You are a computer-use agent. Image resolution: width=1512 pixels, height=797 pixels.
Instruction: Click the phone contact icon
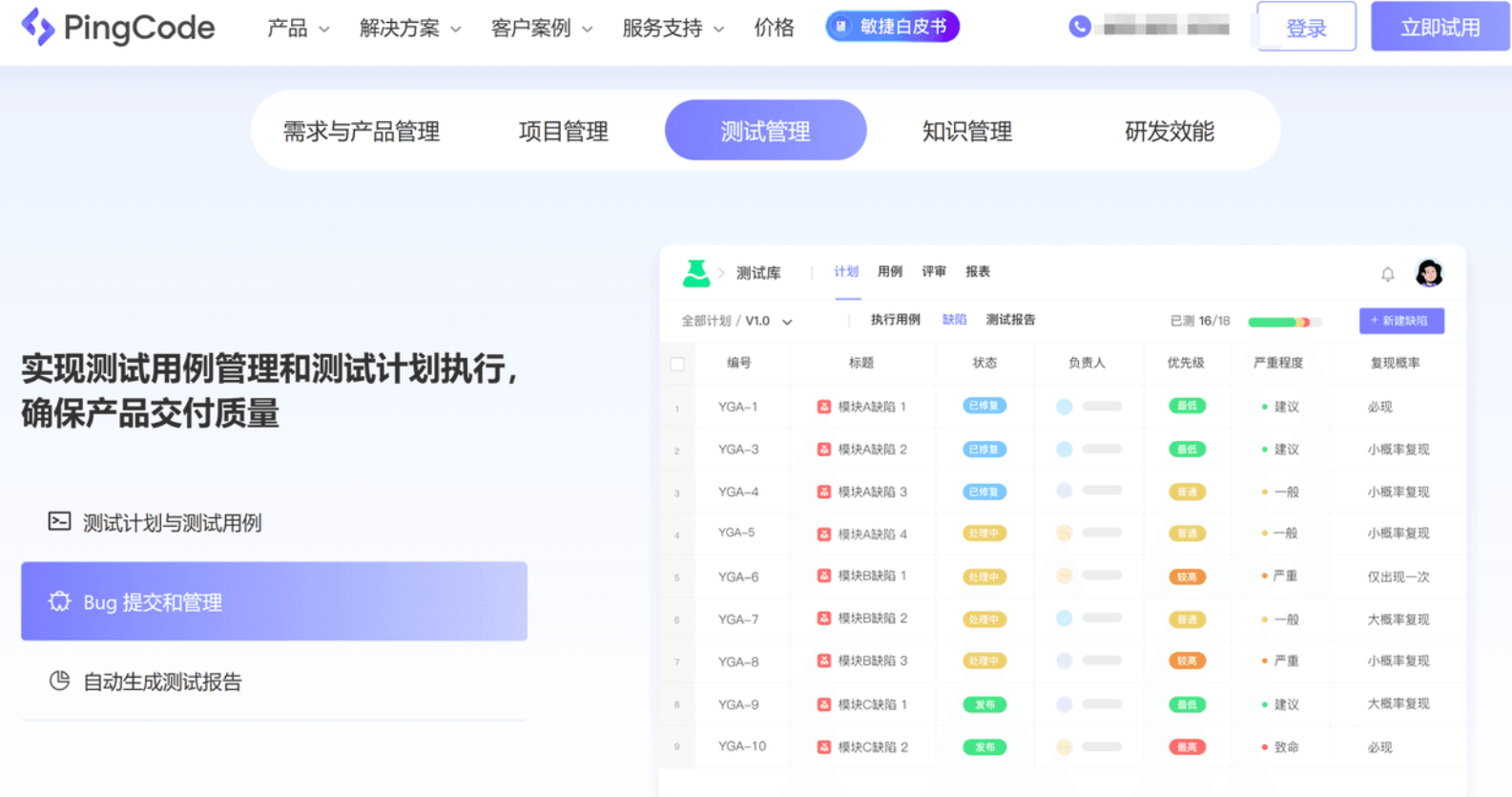click(x=1079, y=27)
